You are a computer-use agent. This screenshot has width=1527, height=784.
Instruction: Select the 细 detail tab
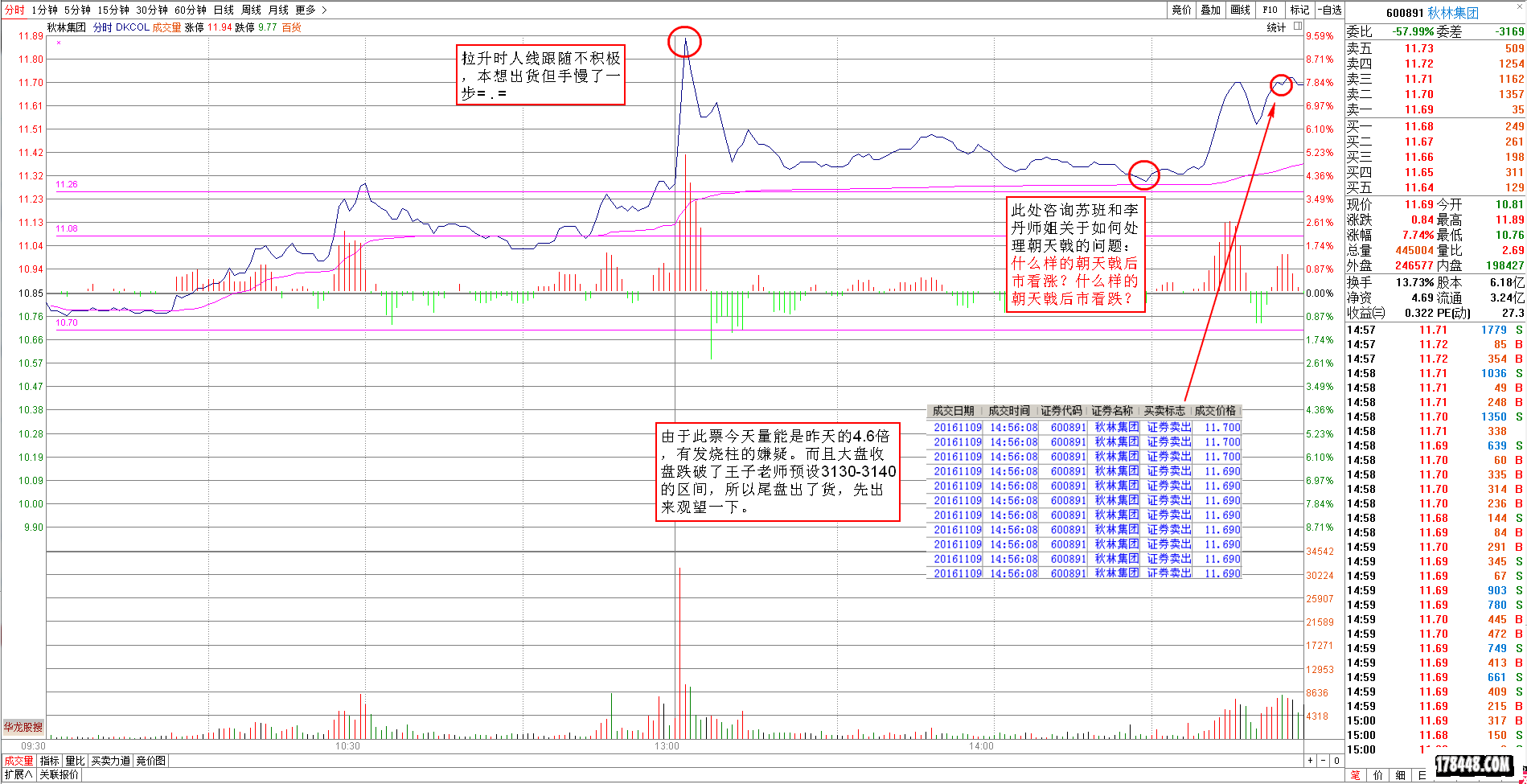click(1401, 775)
